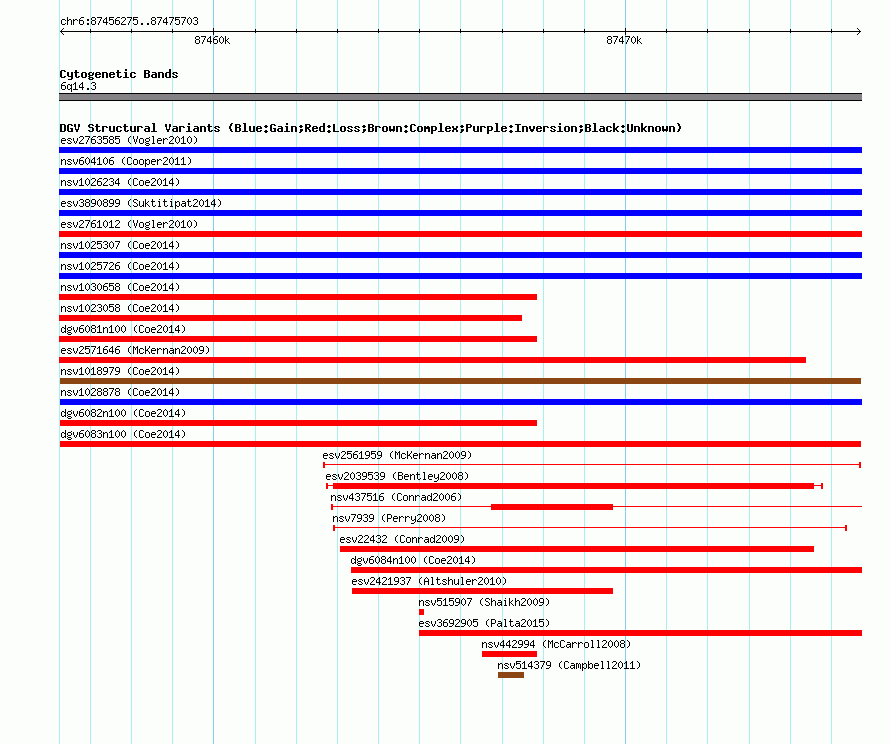Screen dimensions: 890x744
Task: Click the esv2763585 (Vogler2010) variant label
Action: (x=129, y=140)
